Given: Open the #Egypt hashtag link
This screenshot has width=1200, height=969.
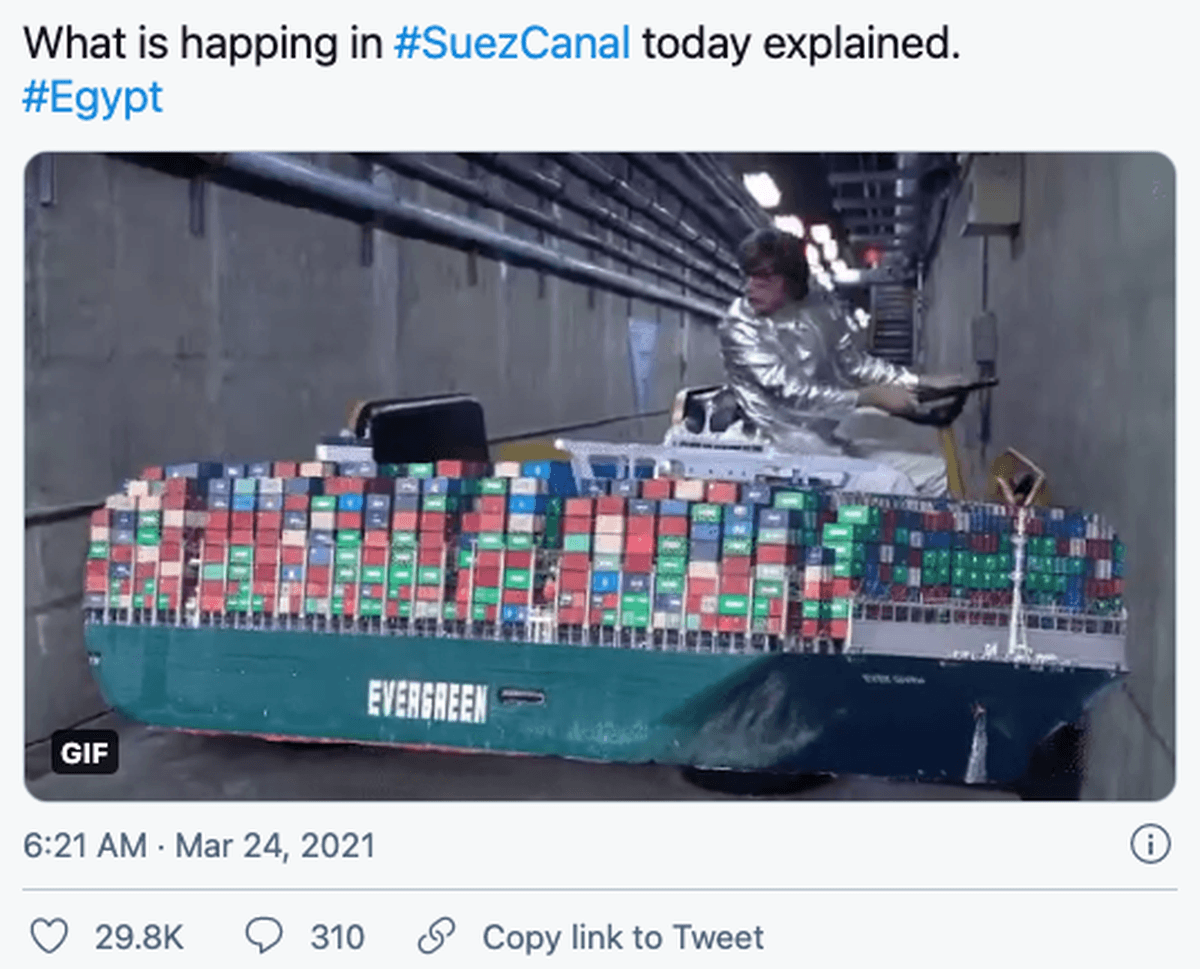Looking at the screenshot, I should pyautogui.click(x=91, y=99).
